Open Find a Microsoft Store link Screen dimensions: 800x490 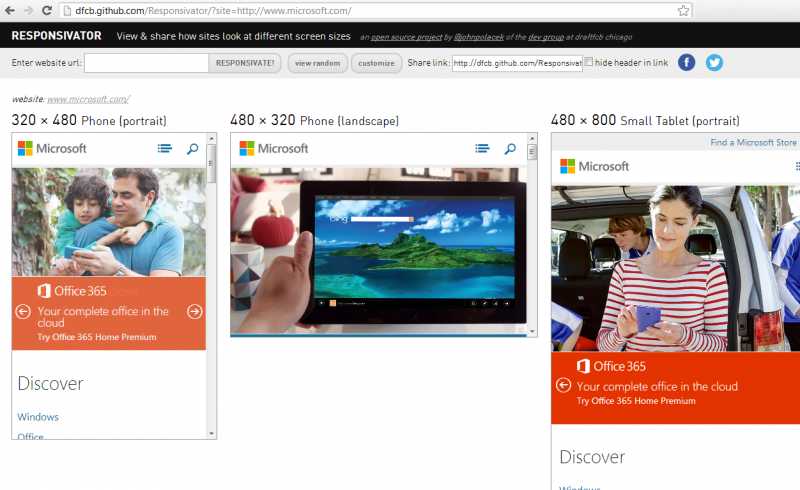point(754,142)
